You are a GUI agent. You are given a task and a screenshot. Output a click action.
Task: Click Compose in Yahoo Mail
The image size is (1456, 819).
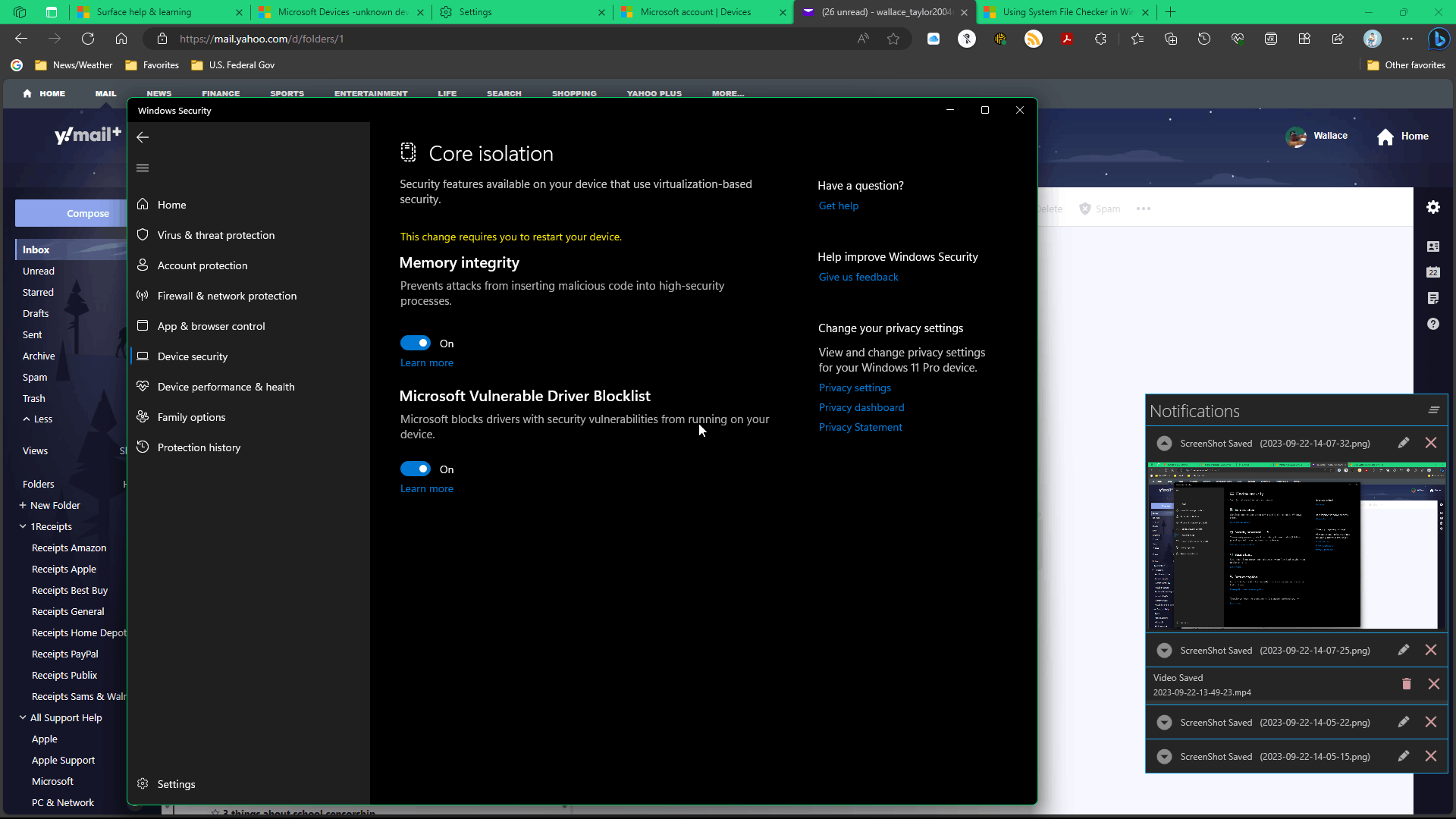coord(72,213)
